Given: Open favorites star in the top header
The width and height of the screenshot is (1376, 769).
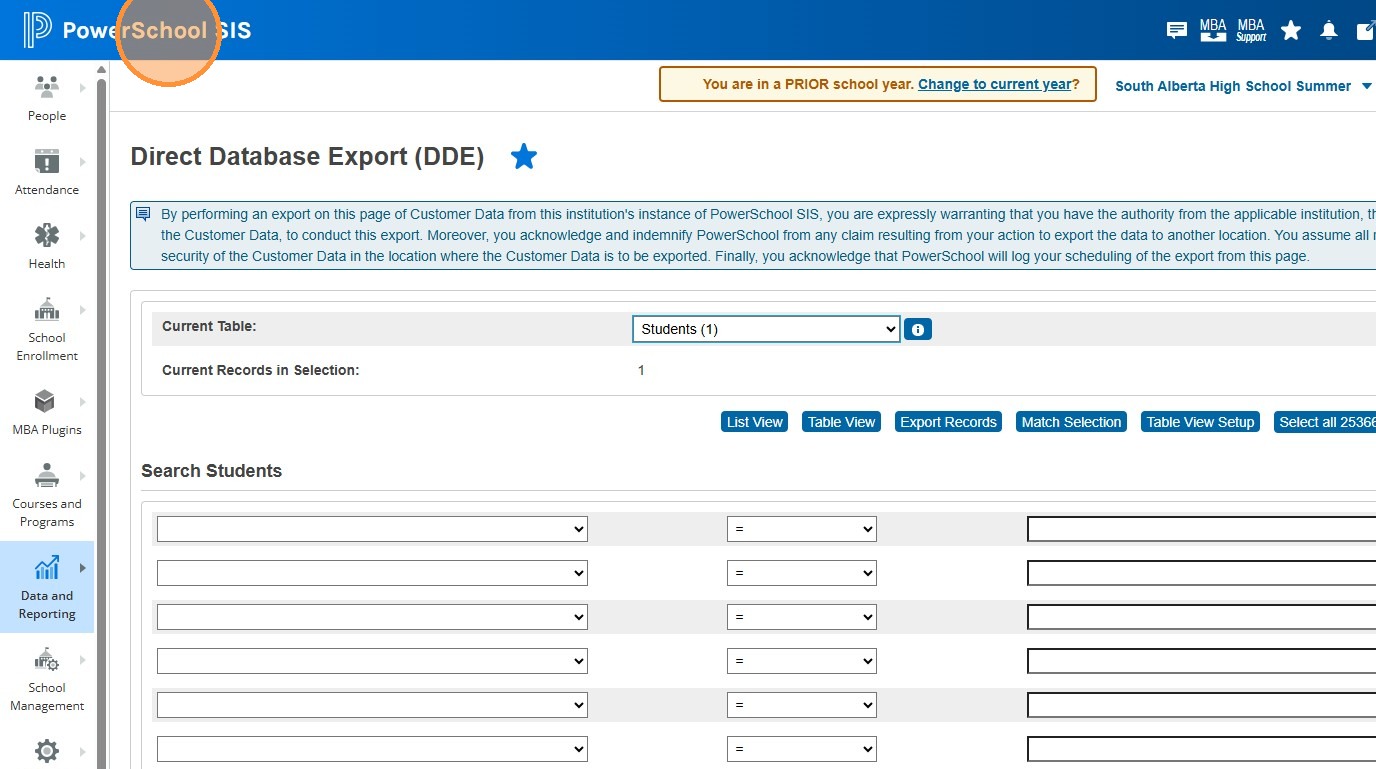Looking at the screenshot, I should [1291, 30].
